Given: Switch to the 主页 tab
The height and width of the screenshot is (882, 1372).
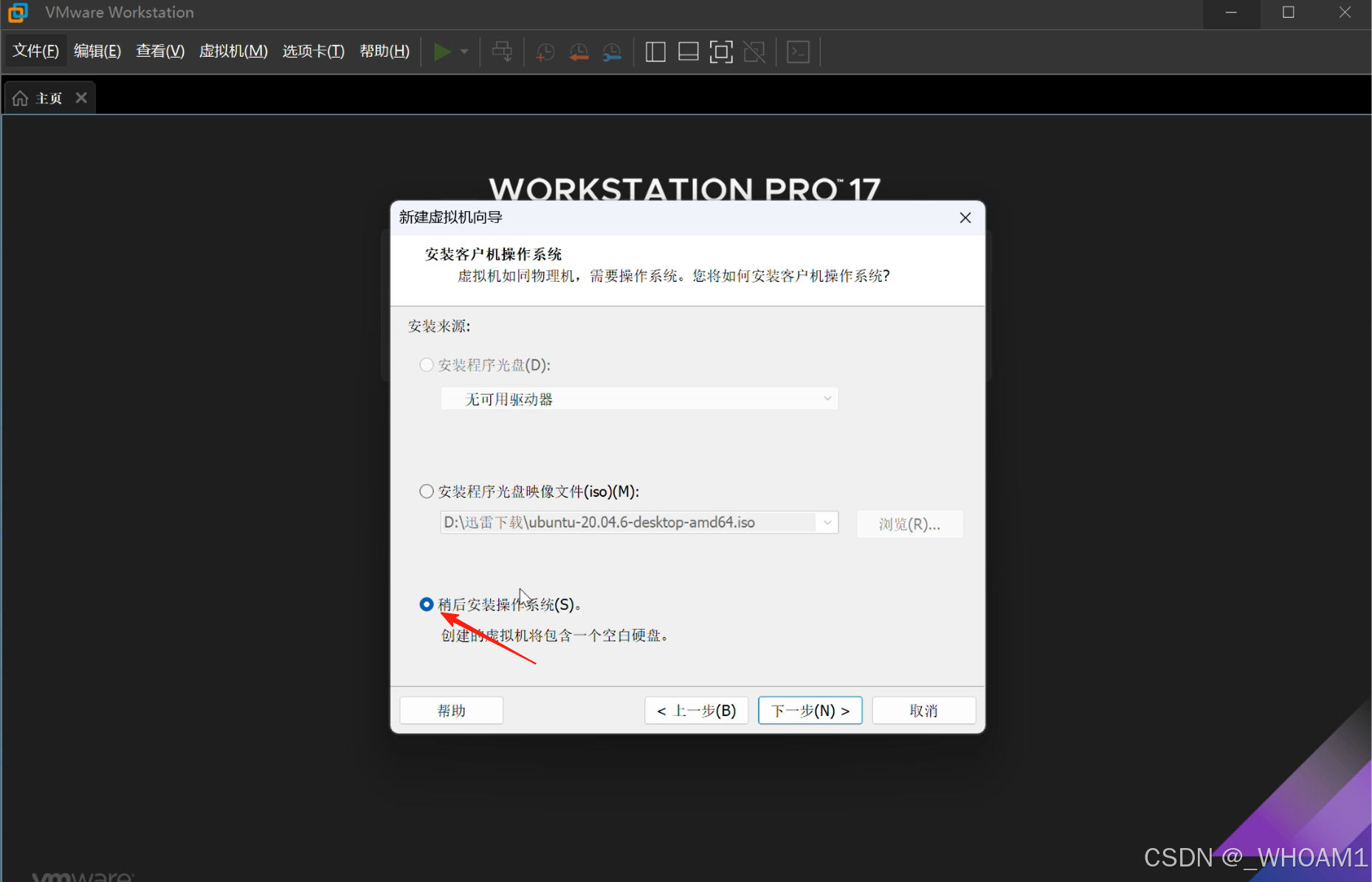Looking at the screenshot, I should coord(49,98).
